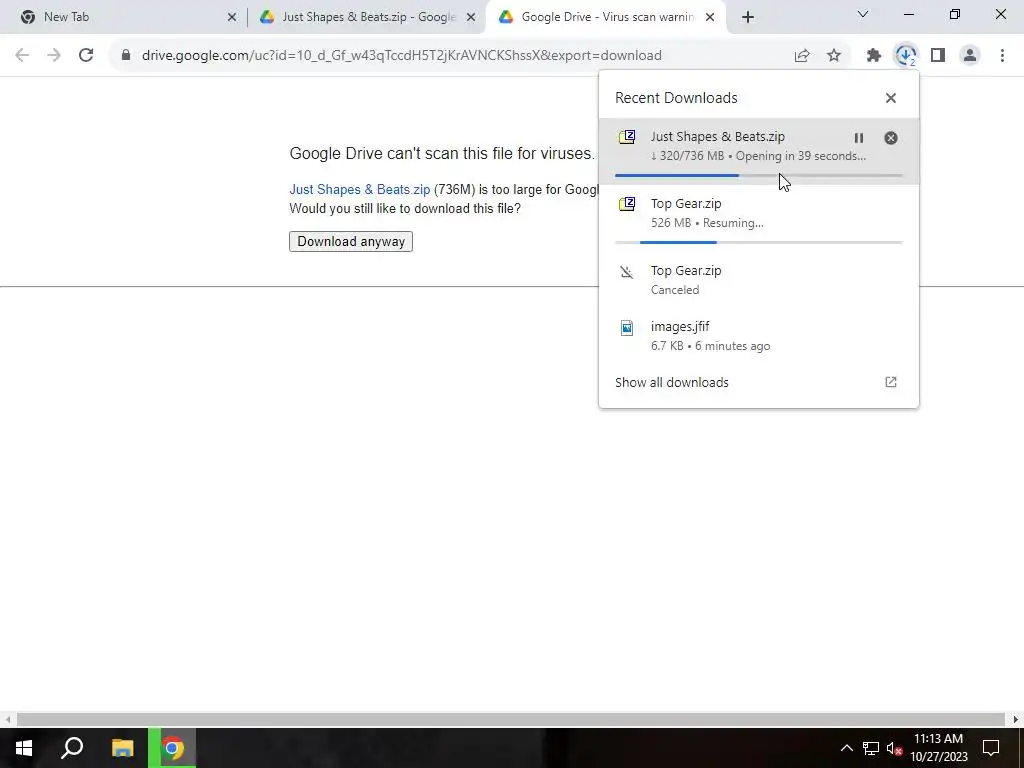This screenshot has height=768, width=1024.
Task: Close the New Tab tab
Action: (x=232, y=18)
